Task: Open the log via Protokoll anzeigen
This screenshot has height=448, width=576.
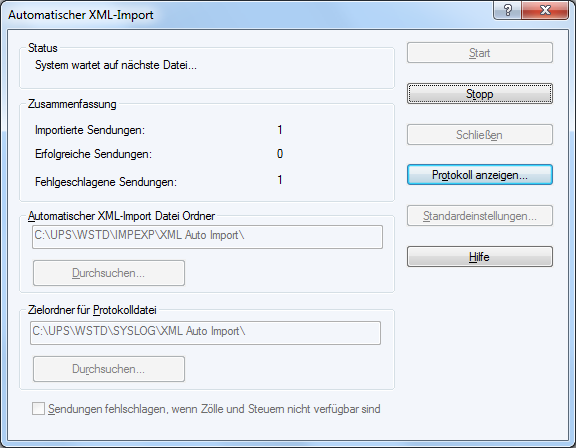Action: point(479,175)
